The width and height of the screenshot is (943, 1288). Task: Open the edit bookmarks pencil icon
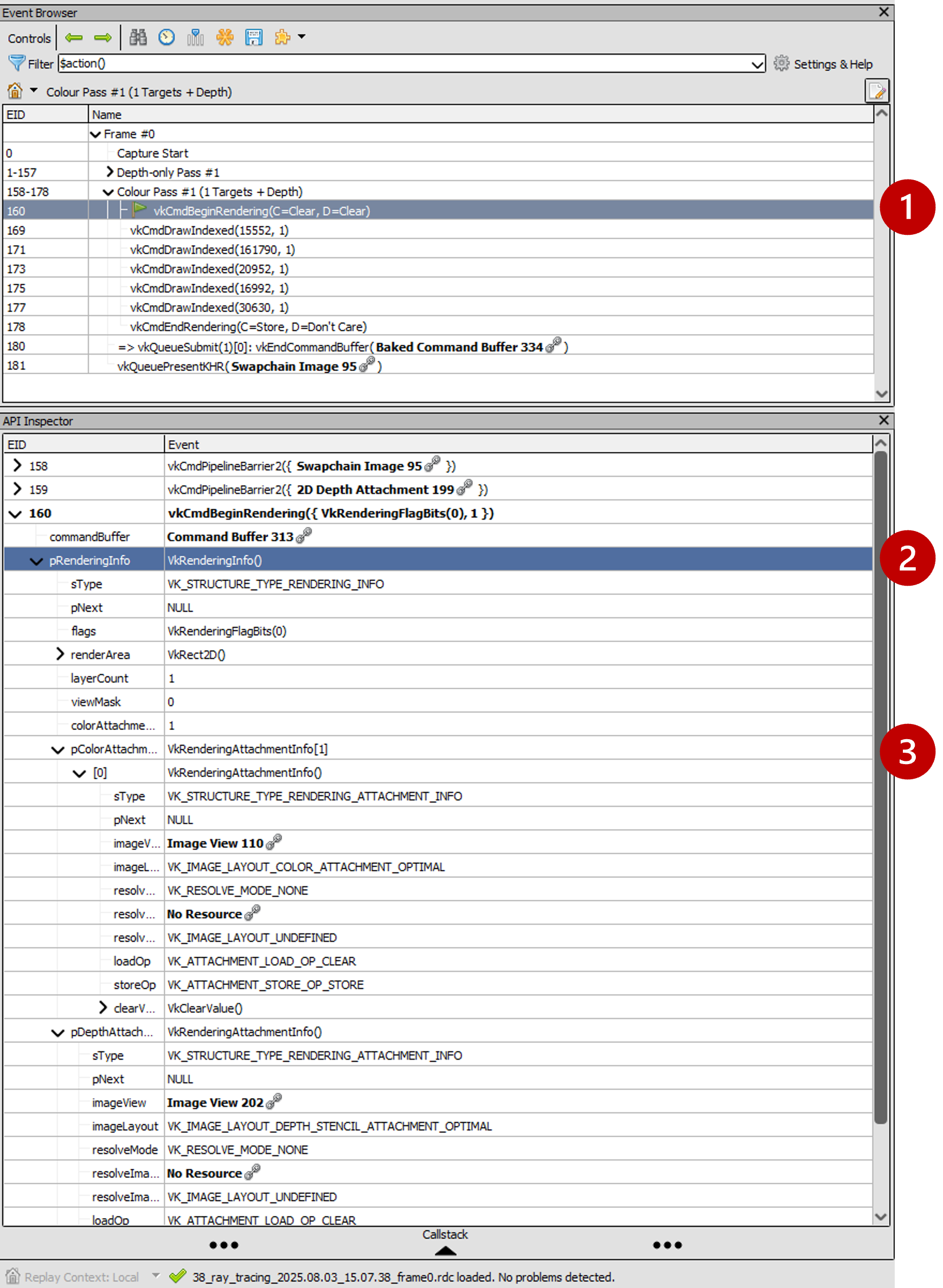[x=877, y=91]
